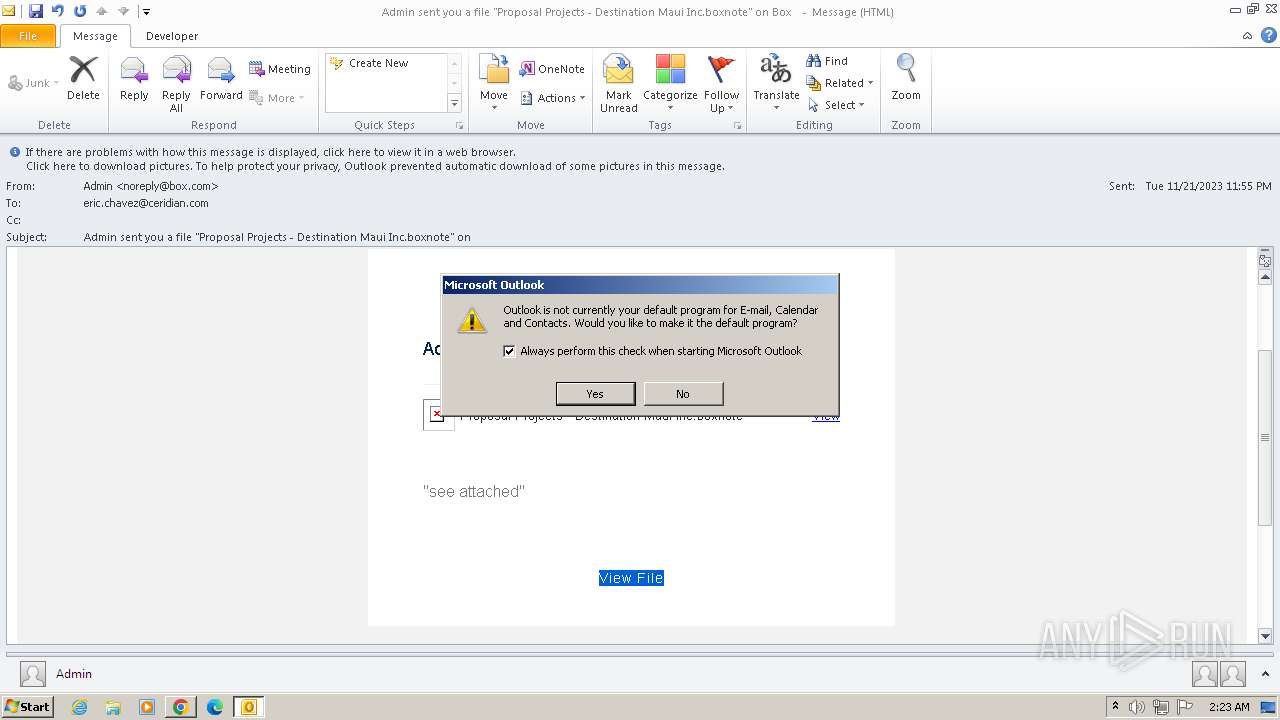Uncheck Always perform this check checkbox
The height and width of the screenshot is (720, 1280).
click(510, 351)
